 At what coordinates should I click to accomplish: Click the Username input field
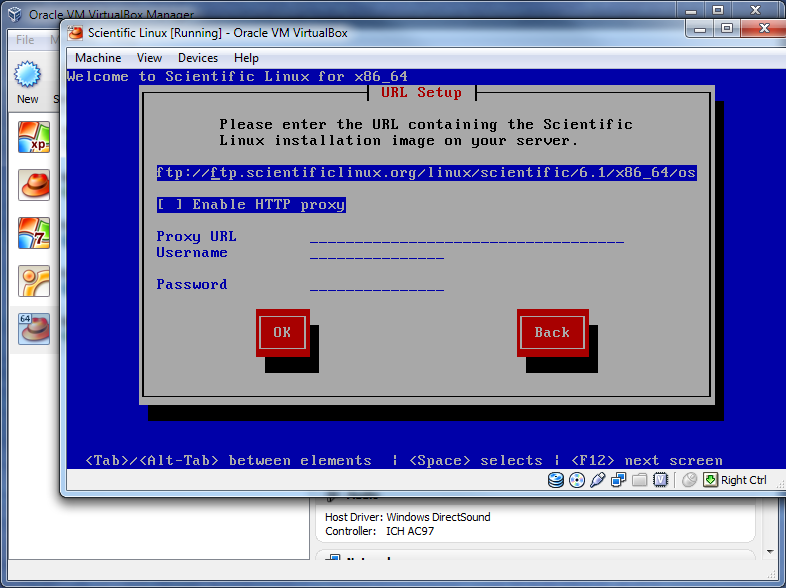click(x=377, y=253)
